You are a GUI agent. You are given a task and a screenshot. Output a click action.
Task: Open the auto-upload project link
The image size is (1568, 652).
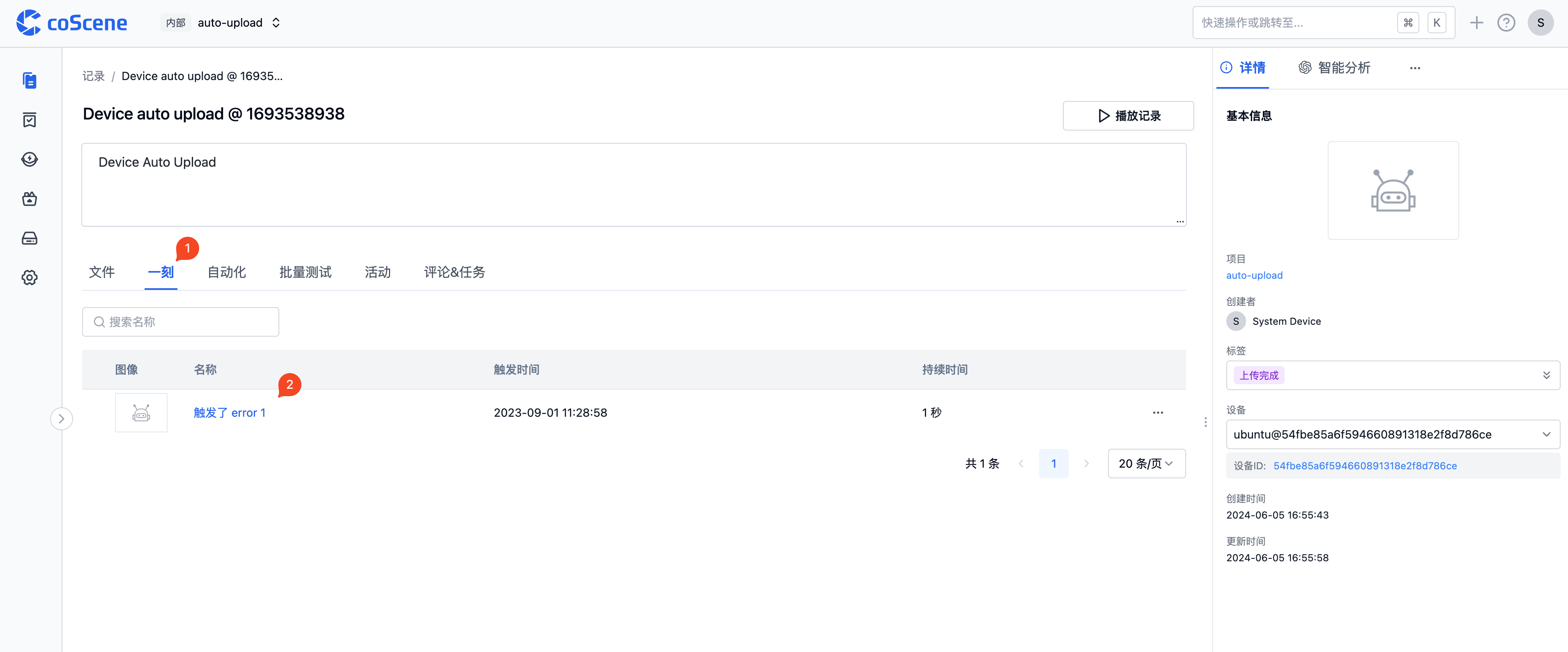pos(1254,275)
